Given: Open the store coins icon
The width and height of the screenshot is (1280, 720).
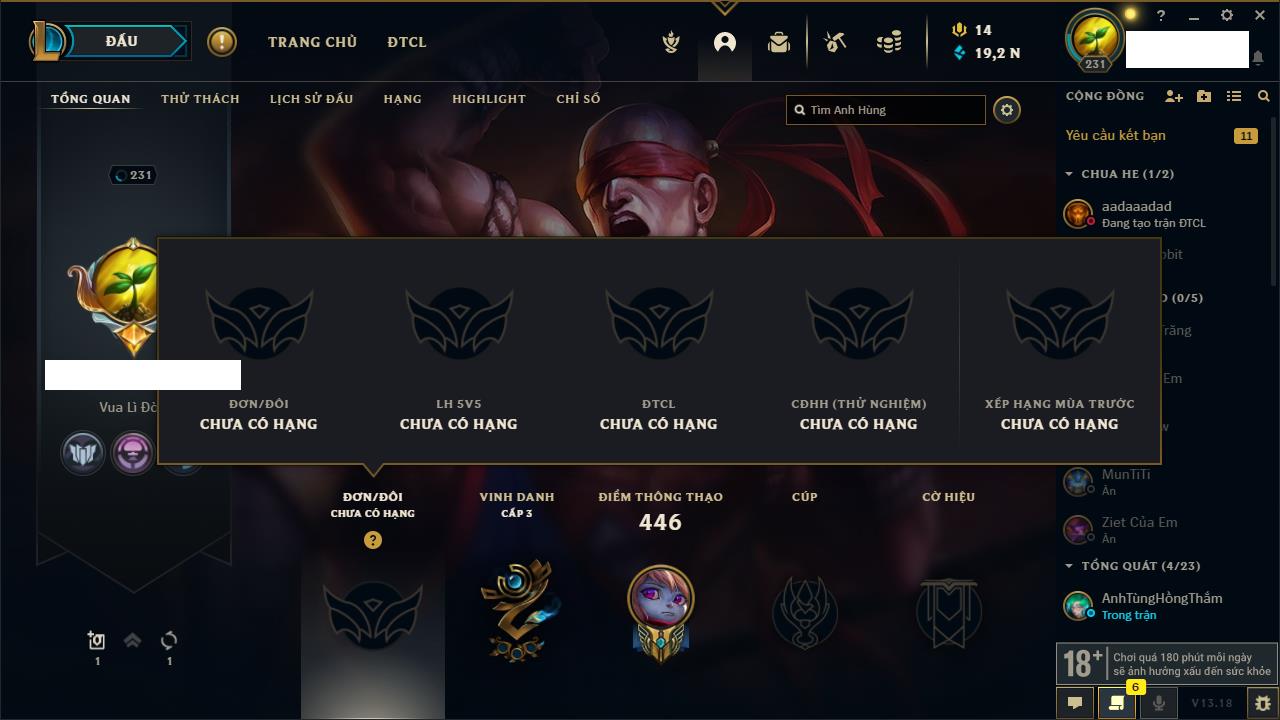Looking at the screenshot, I should (889, 42).
